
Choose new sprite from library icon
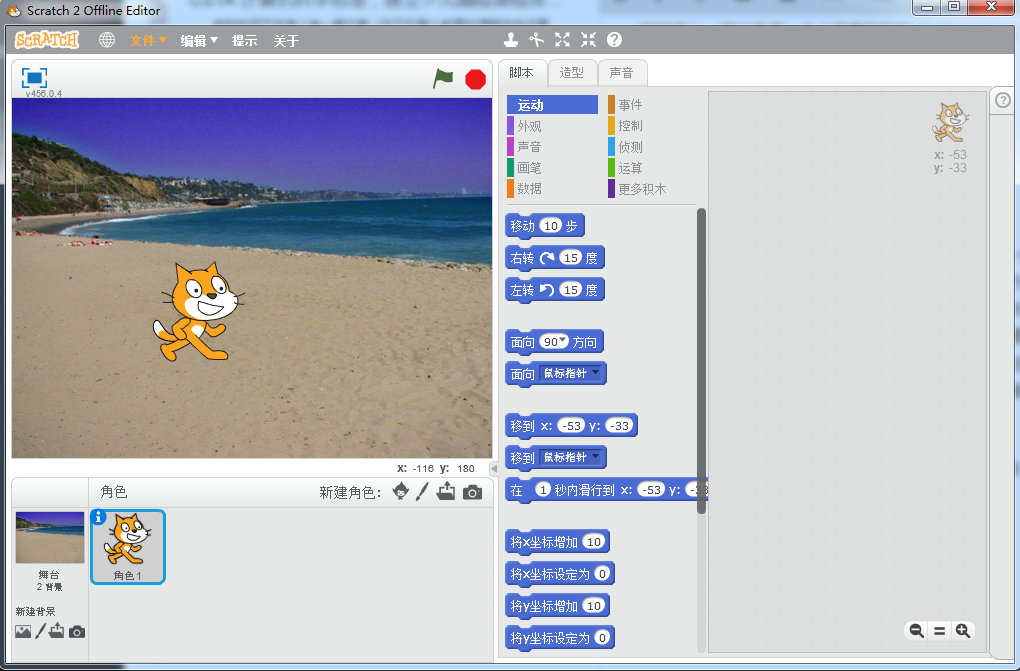[401, 491]
